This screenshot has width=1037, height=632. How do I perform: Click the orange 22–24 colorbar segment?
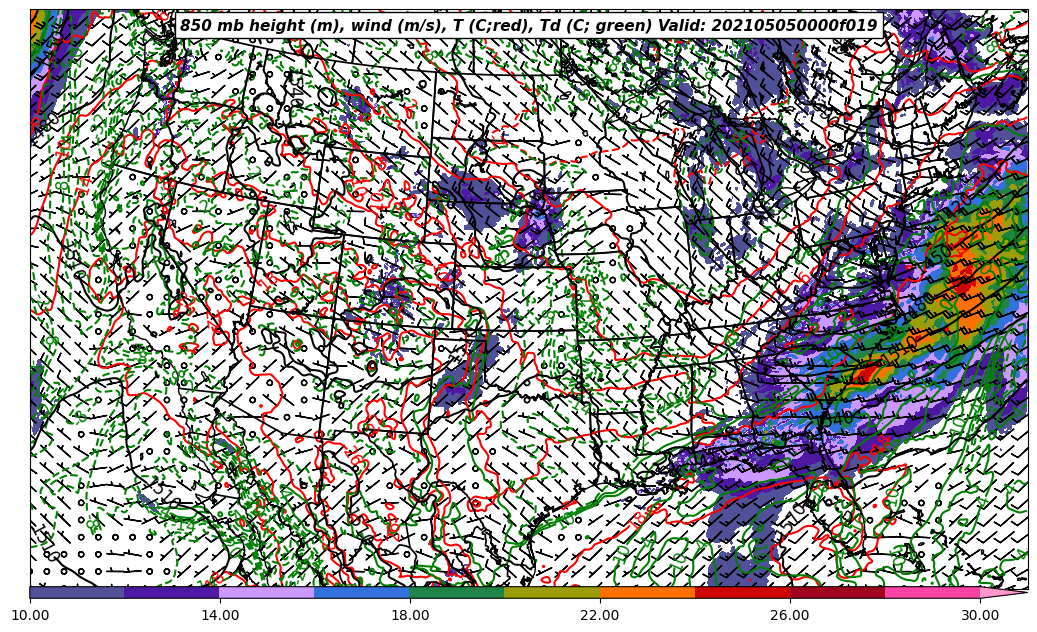(647, 592)
